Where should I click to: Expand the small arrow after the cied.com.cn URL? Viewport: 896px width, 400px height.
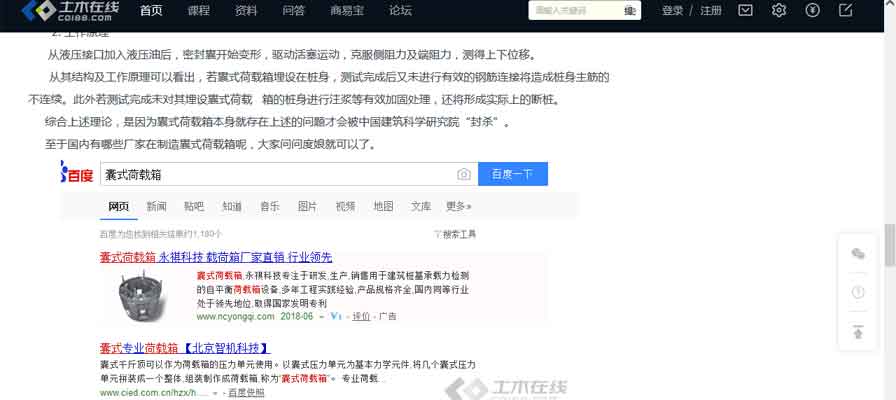coord(215,393)
